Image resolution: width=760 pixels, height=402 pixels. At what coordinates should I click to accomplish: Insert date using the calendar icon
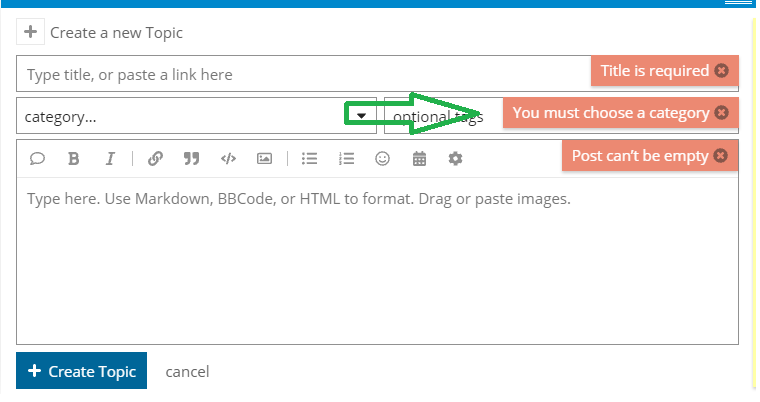(x=419, y=159)
